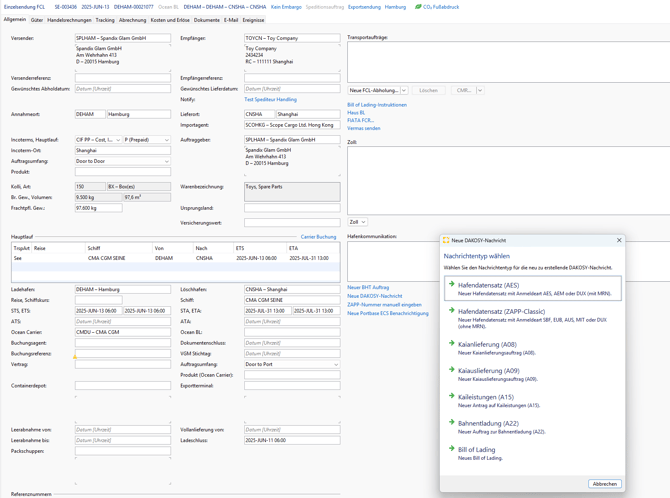Click the Neue FCL-Abholung button
Image resolution: width=670 pixels, height=498 pixels.
coord(374,90)
